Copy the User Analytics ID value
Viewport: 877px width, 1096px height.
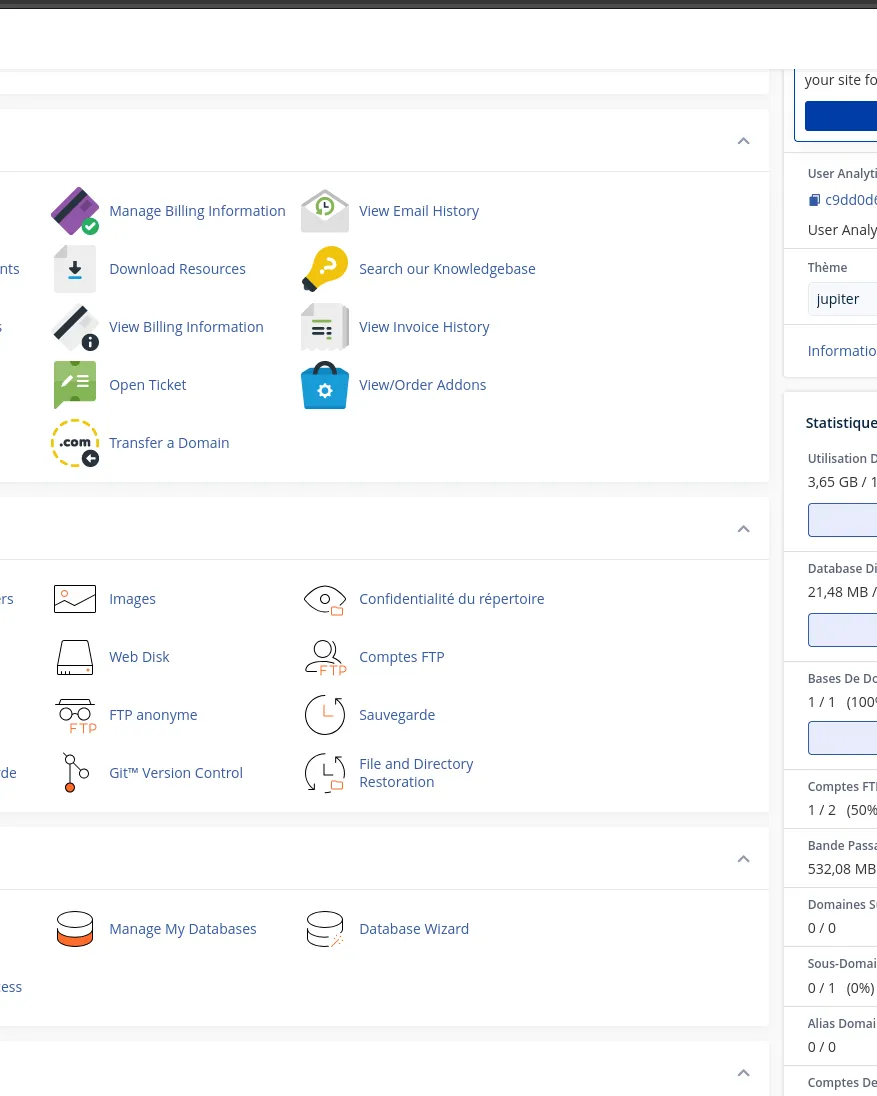point(814,200)
